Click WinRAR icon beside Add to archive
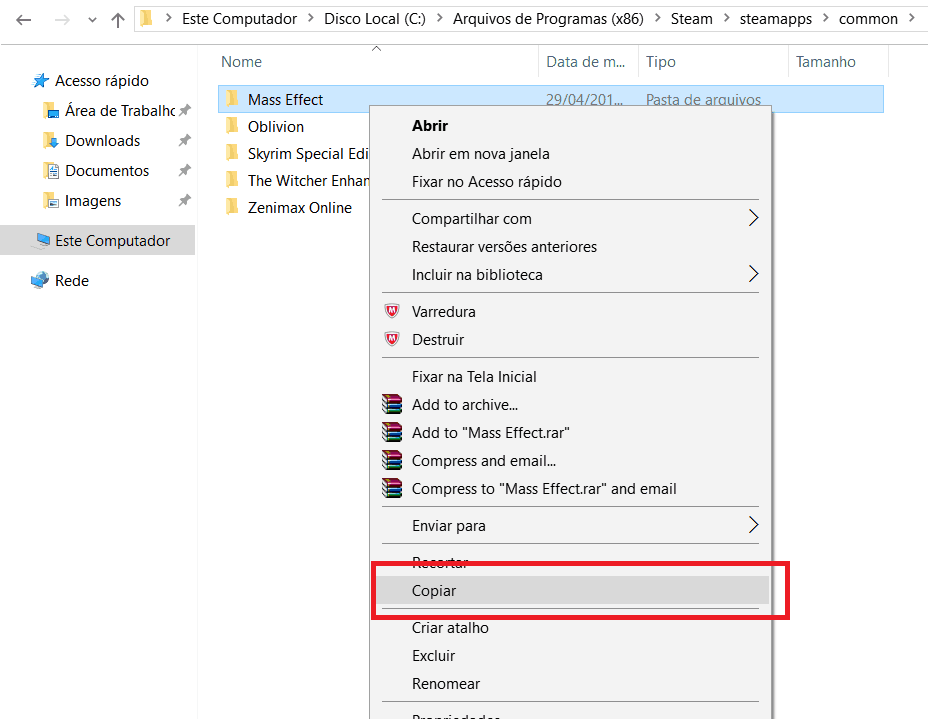 coord(392,404)
